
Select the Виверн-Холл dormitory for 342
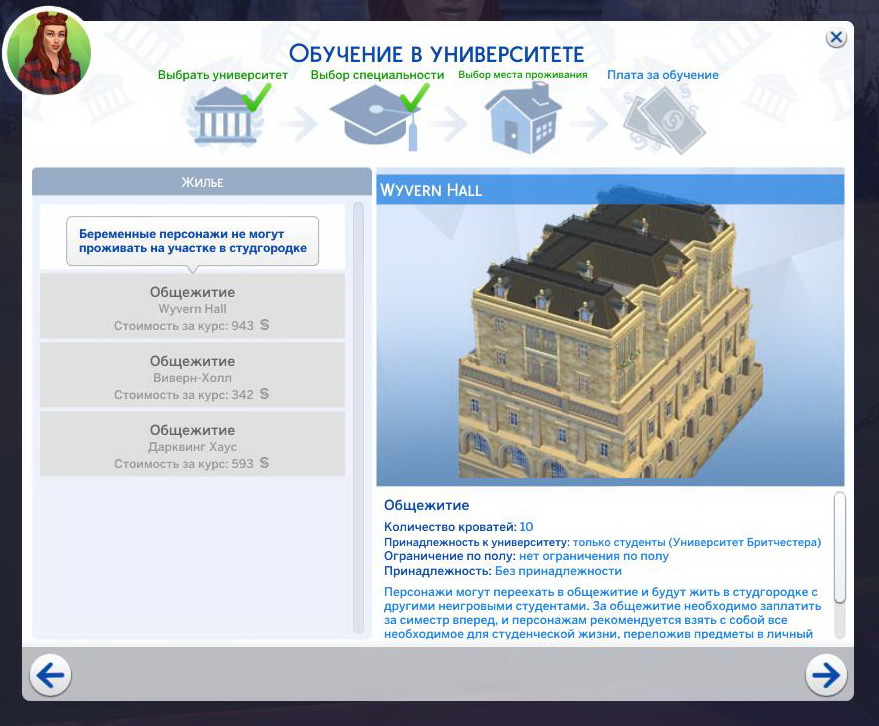pyautogui.click(x=192, y=375)
